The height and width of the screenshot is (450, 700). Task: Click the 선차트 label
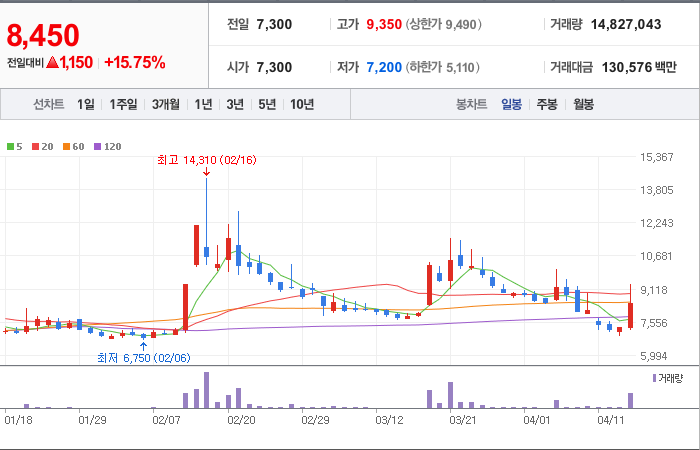[x=49, y=104]
